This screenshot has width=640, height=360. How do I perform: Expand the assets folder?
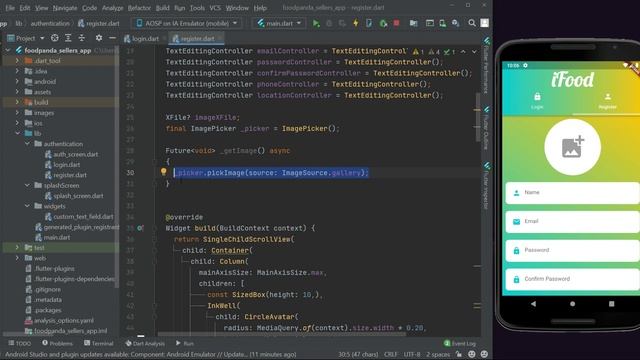tap(17, 92)
